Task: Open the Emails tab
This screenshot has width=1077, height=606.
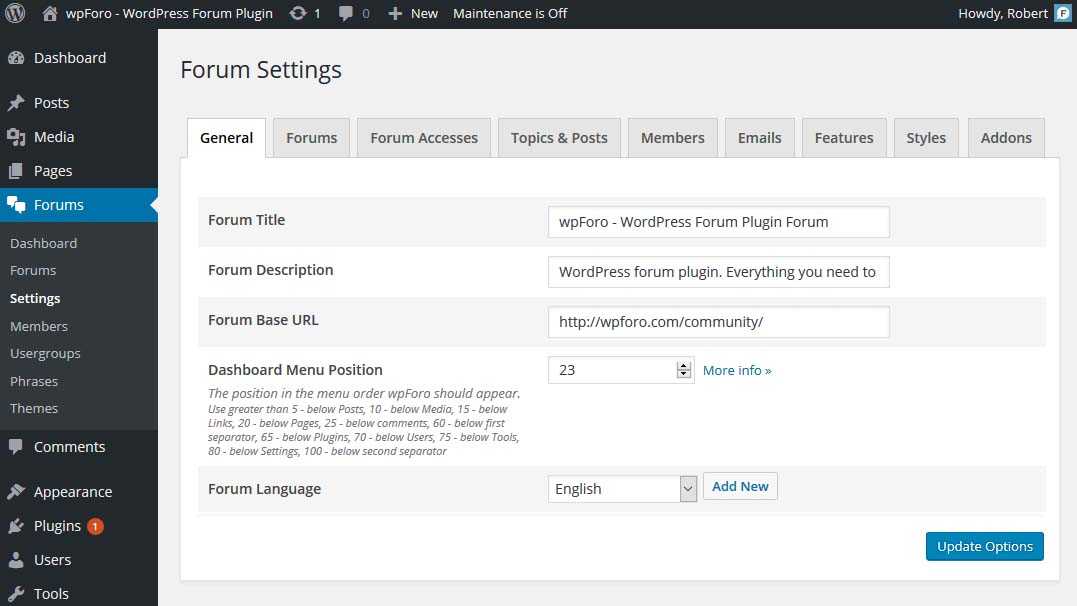Action: 760,138
